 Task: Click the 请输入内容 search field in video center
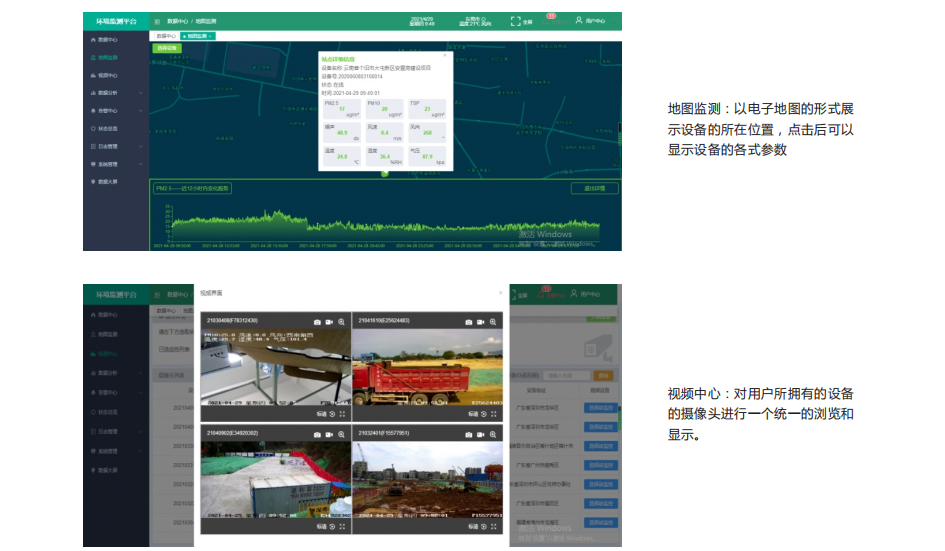(x=566, y=376)
